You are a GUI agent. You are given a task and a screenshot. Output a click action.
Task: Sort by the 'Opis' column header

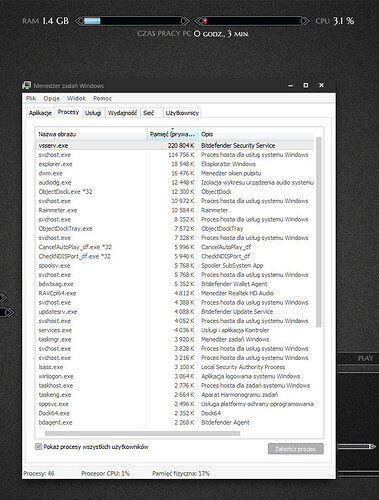pyautogui.click(x=256, y=134)
